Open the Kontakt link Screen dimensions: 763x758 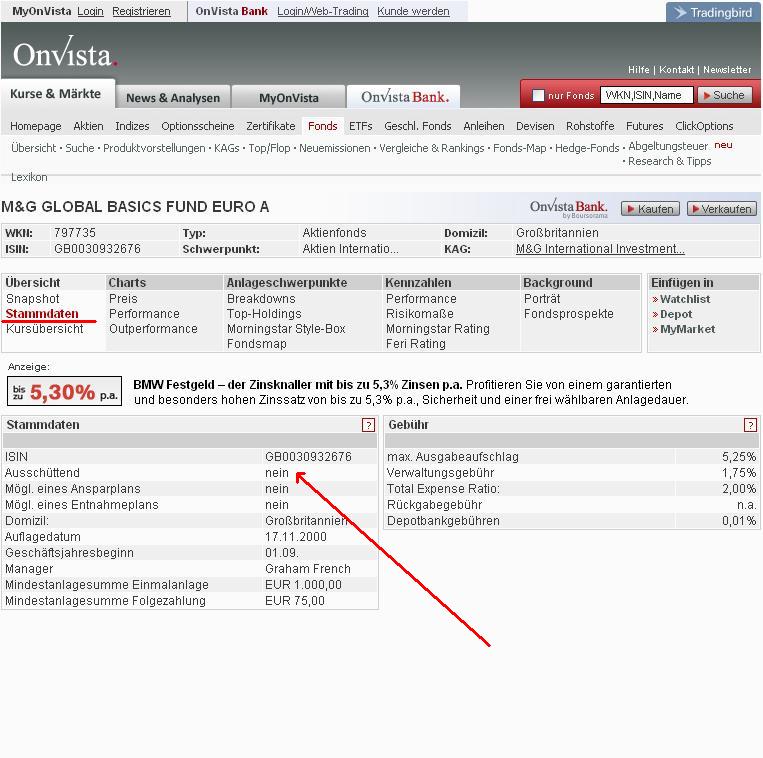pyautogui.click(x=676, y=70)
